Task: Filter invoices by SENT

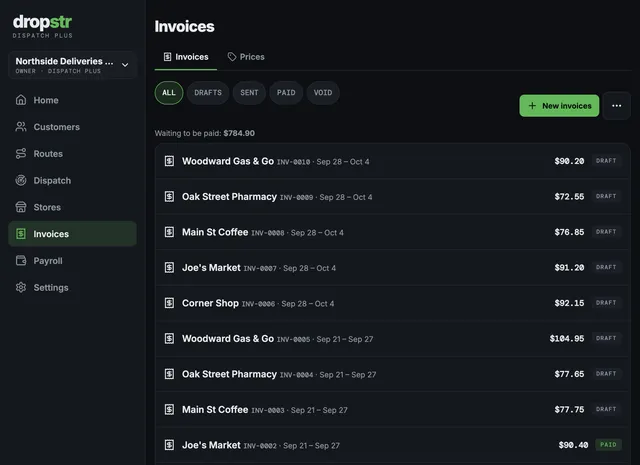Action: coord(249,93)
